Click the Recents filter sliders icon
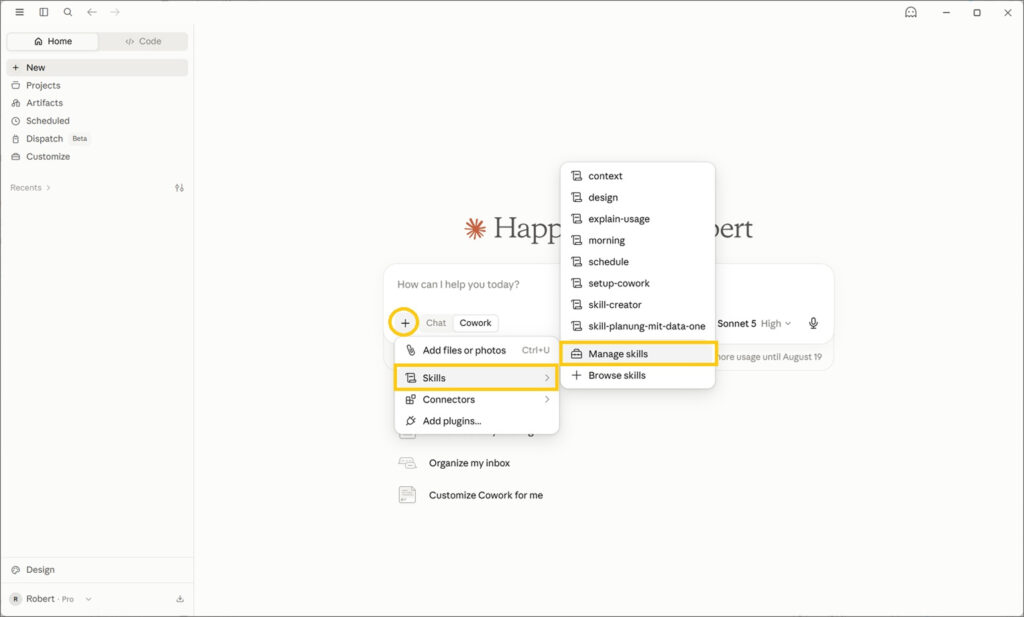1024x617 pixels. (180, 188)
